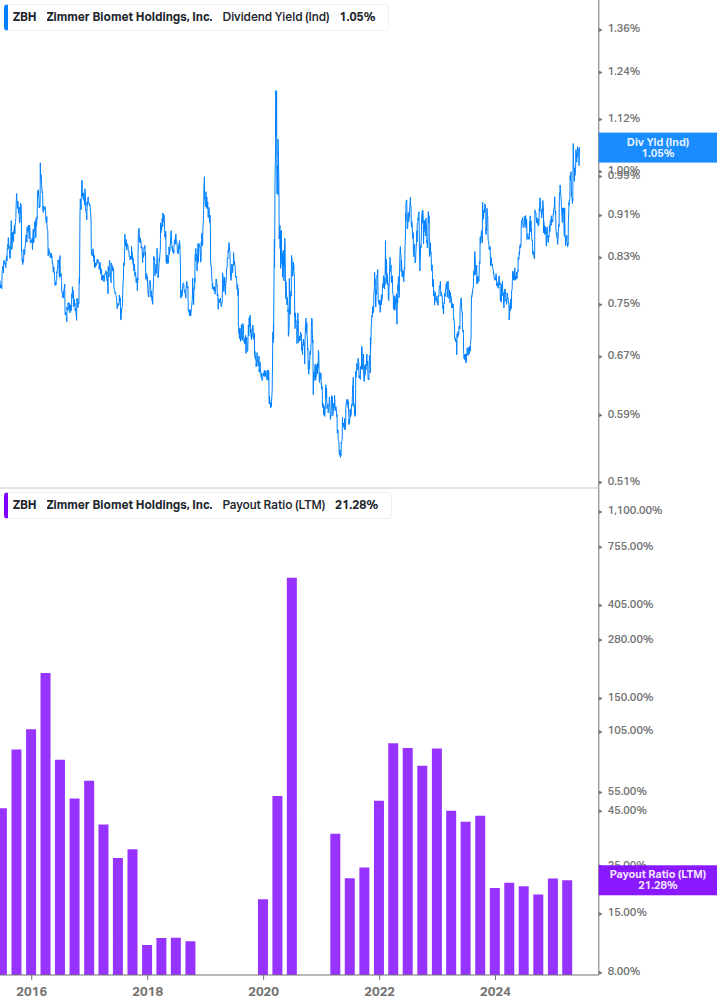Click the 21.28% value in the bottom legend
The image size is (717, 1005).
[356, 505]
